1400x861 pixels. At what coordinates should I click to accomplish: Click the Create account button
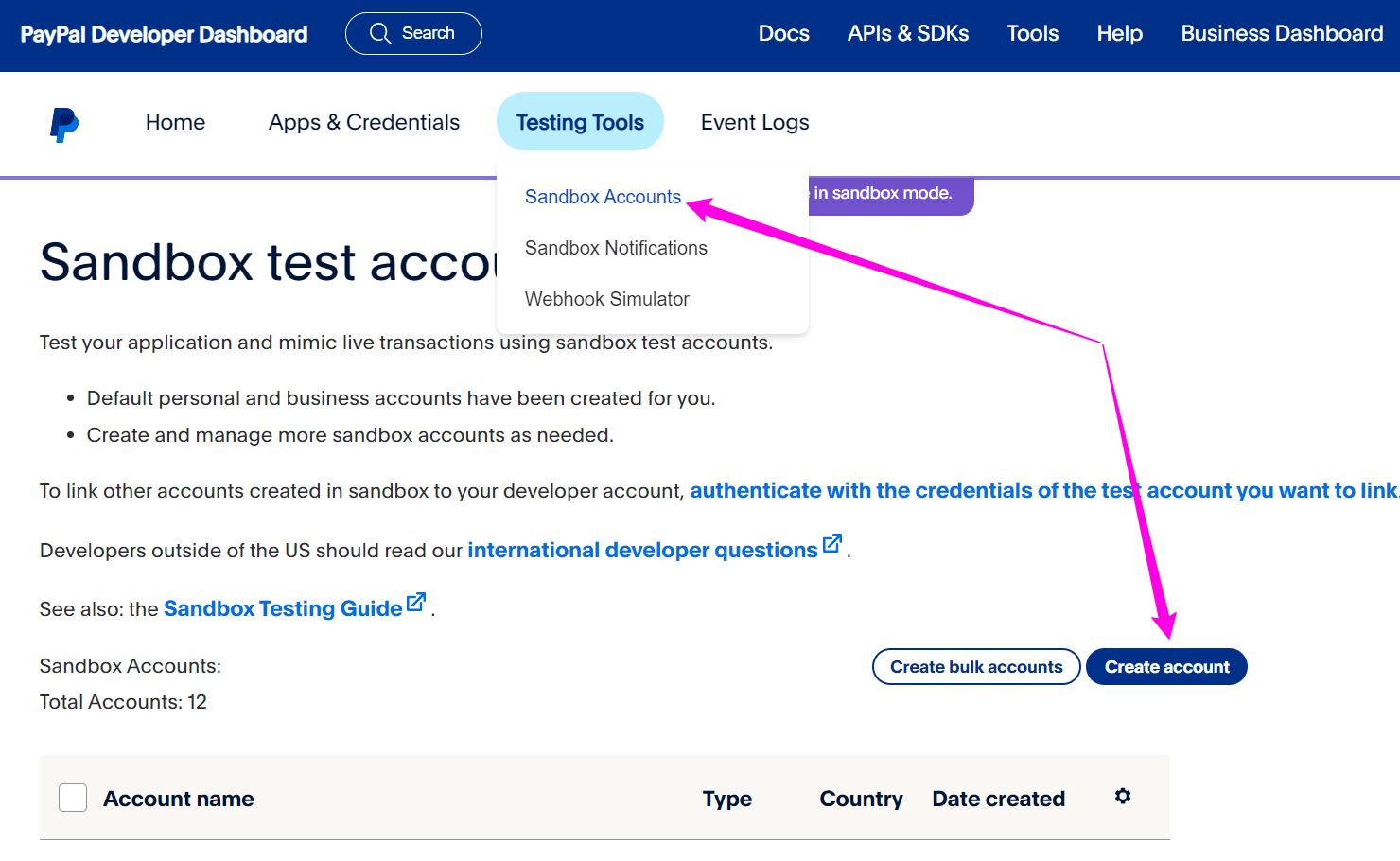click(x=1166, y=666)
